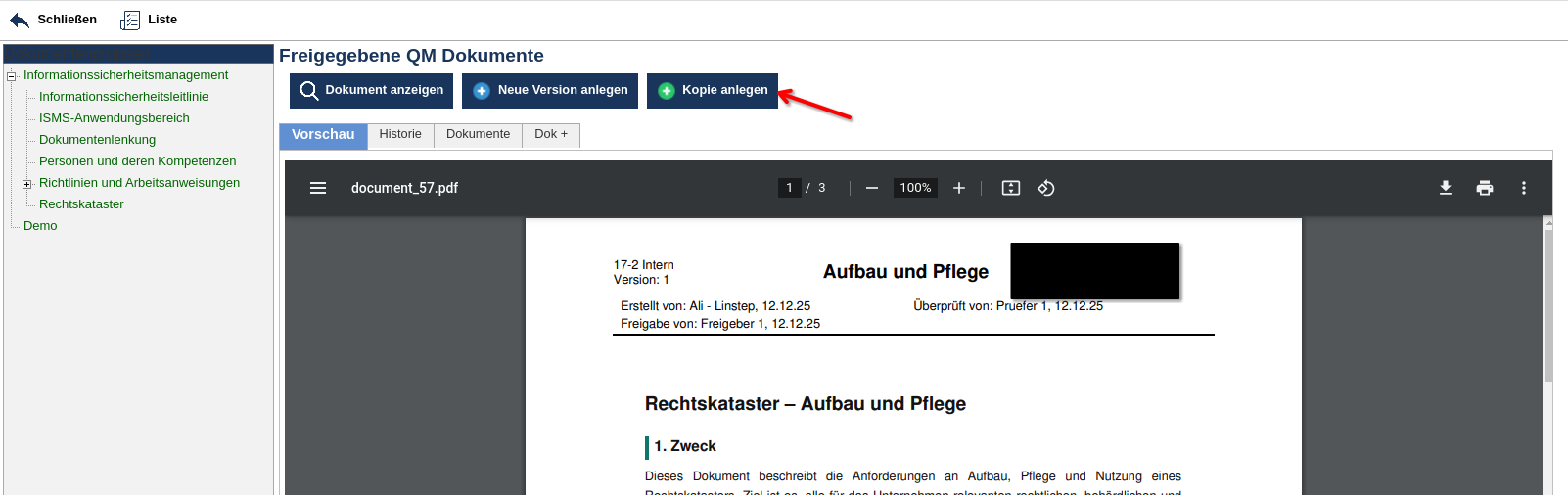
Task: Open the Dokumente tab
Action: (478, 135)
